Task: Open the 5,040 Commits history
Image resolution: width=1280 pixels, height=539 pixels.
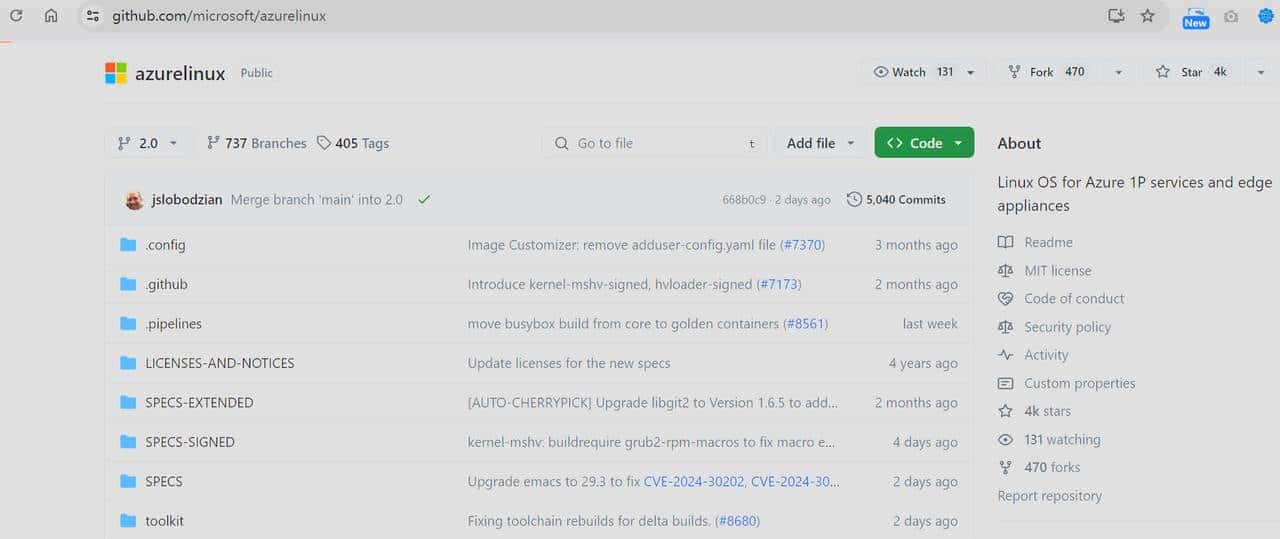Action: (x=896, y=200)
